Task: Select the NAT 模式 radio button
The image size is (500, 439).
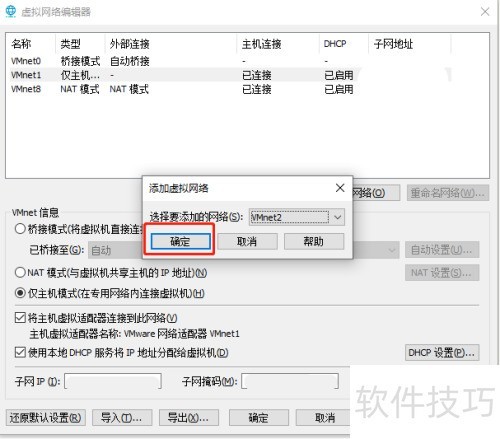Action: click(x=20, y=272)
